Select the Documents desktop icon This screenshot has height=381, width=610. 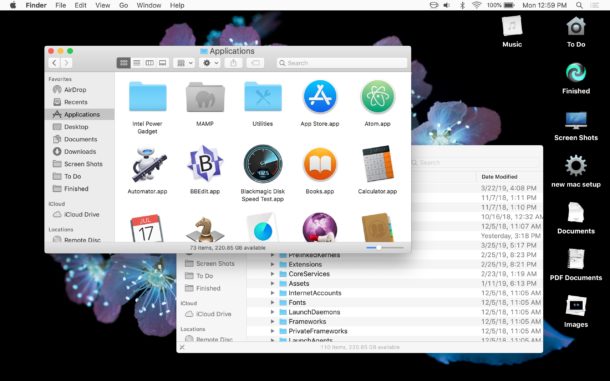(576, 213)
